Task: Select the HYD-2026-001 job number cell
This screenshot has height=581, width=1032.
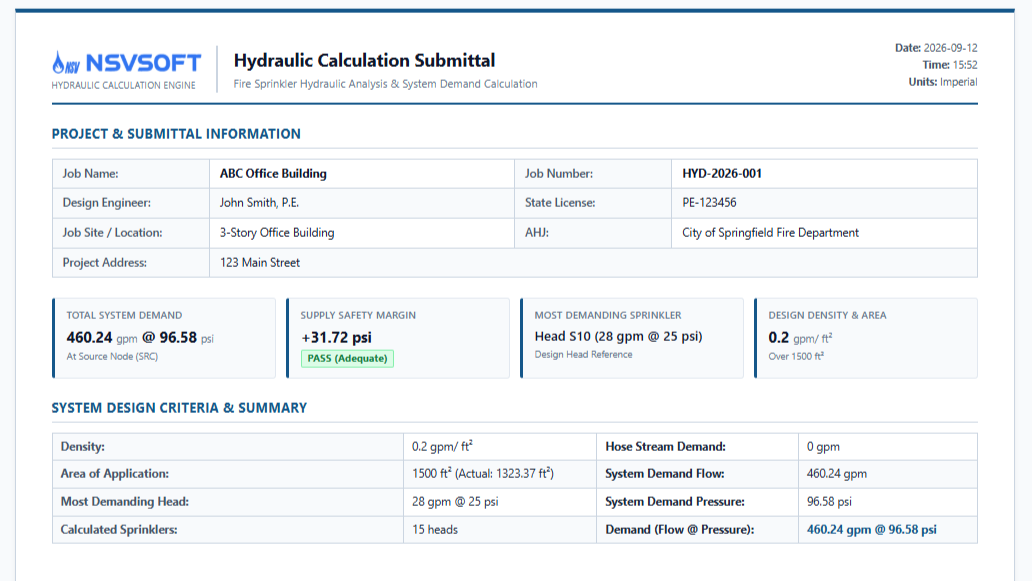Action: [x=824, y=174]
